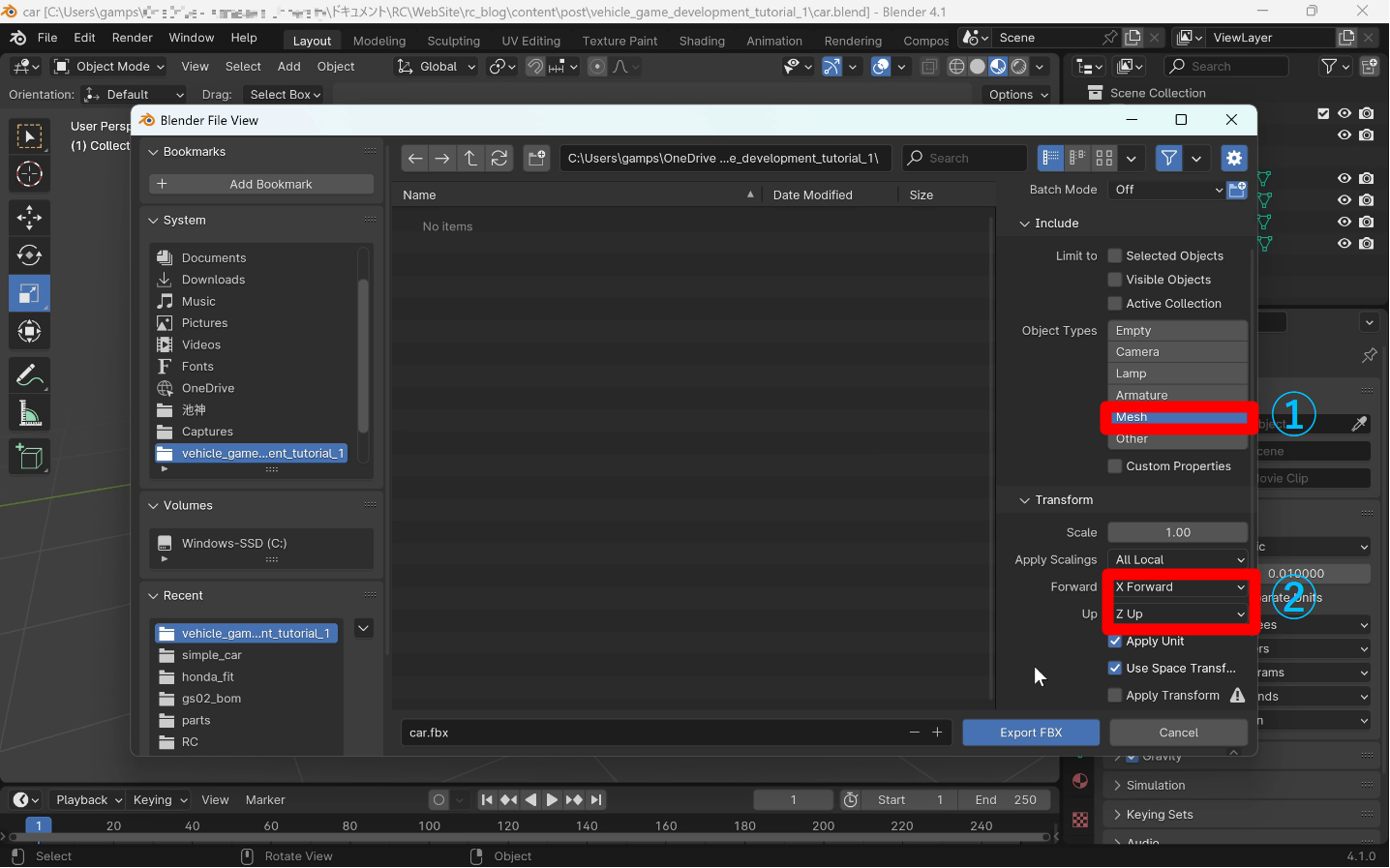Select the Rotate tool
This screenshot has width=1390, height=868.
pyautogui.click(x=29, y=255)
